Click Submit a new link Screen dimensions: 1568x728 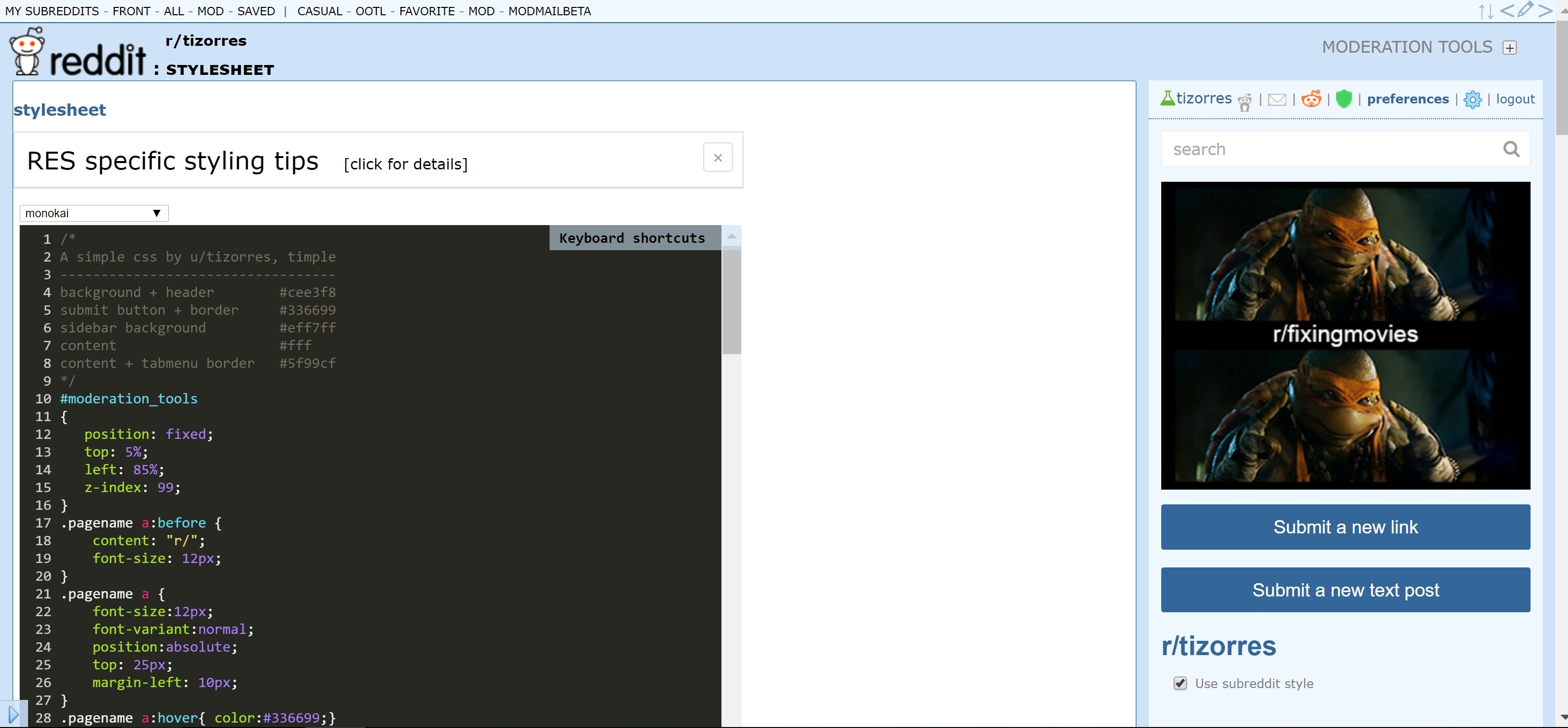1345,527
